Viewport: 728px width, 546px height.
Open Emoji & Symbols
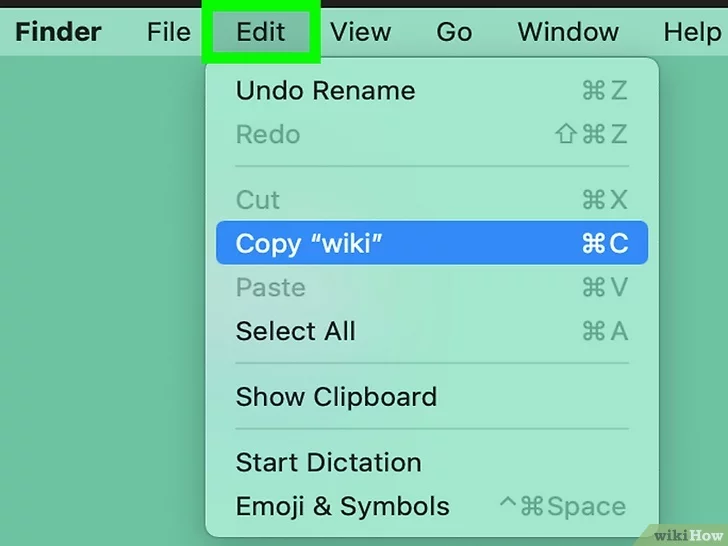(342, 507)
